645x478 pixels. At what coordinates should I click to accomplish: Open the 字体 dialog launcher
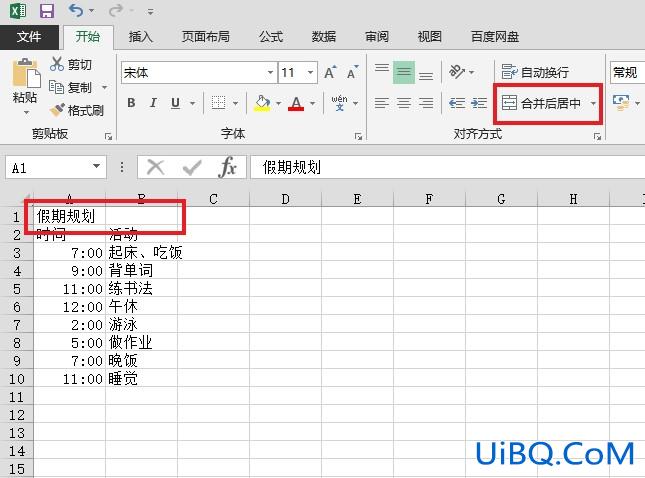358,136
